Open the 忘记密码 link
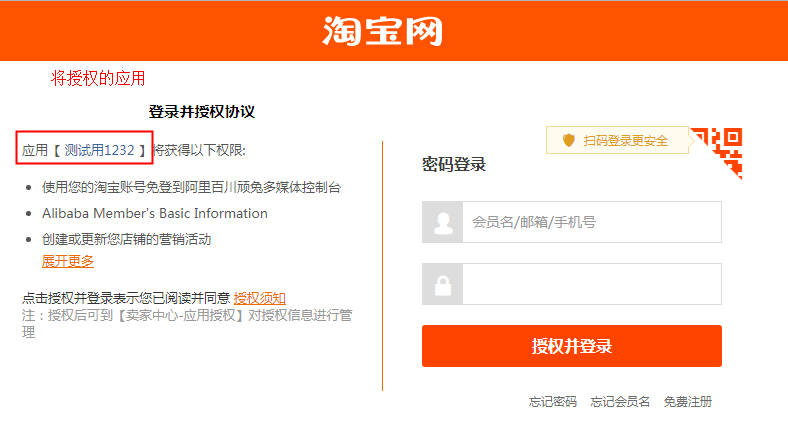This screenshot has width=788, height=427. [x=553, y=402]
